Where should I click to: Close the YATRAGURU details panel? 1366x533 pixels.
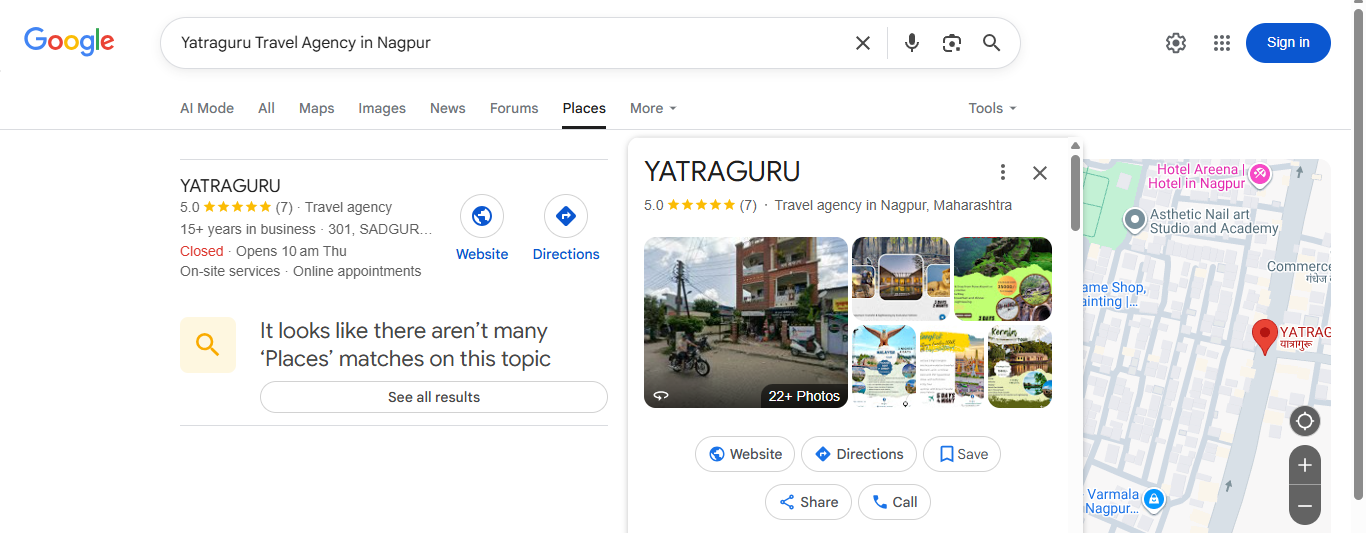click(x=1040, y=172)
